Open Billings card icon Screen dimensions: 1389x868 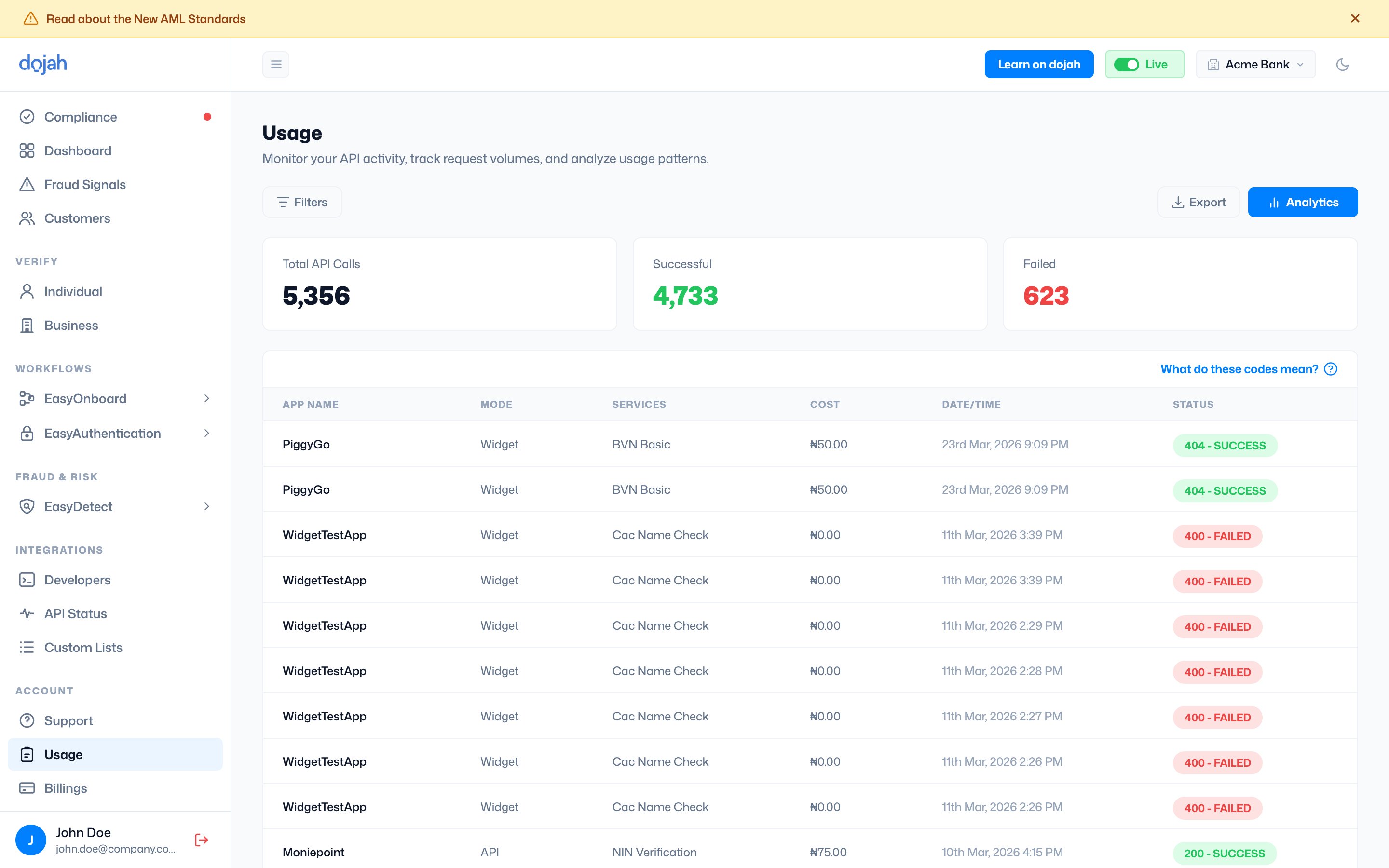pos(27,788)
